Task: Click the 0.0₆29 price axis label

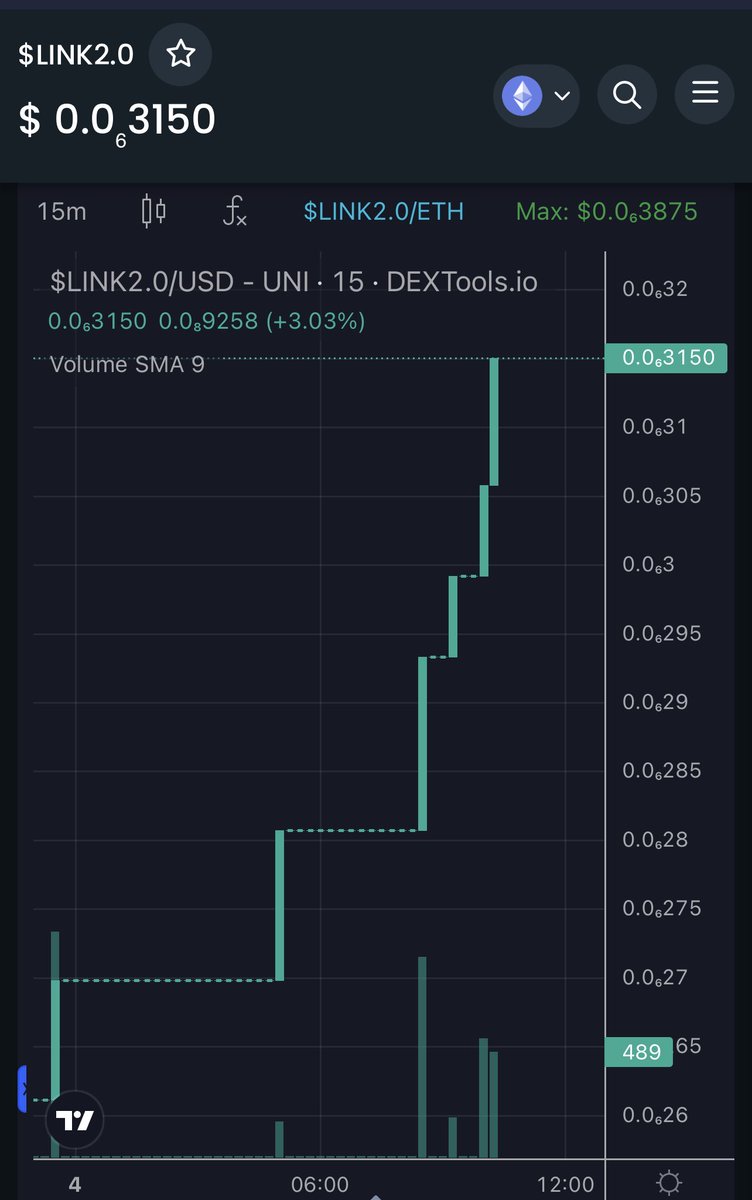Action: click(x=655, y=702)
